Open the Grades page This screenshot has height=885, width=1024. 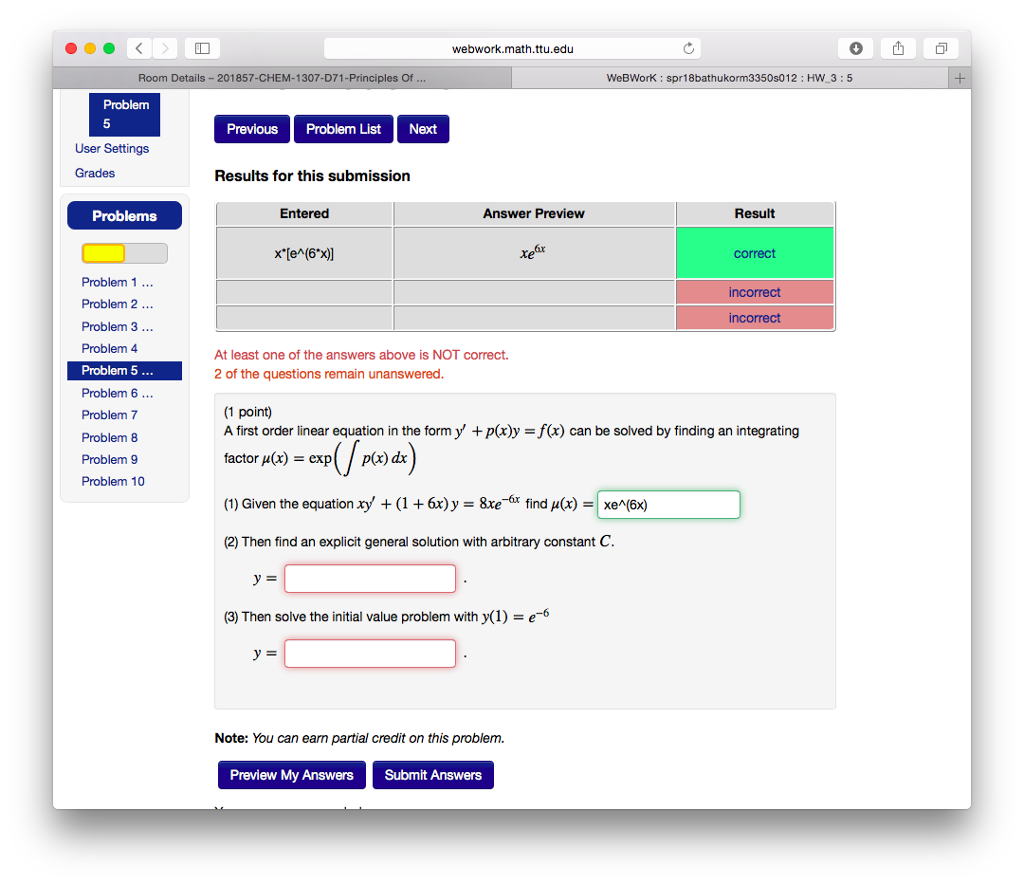(94, 172)
